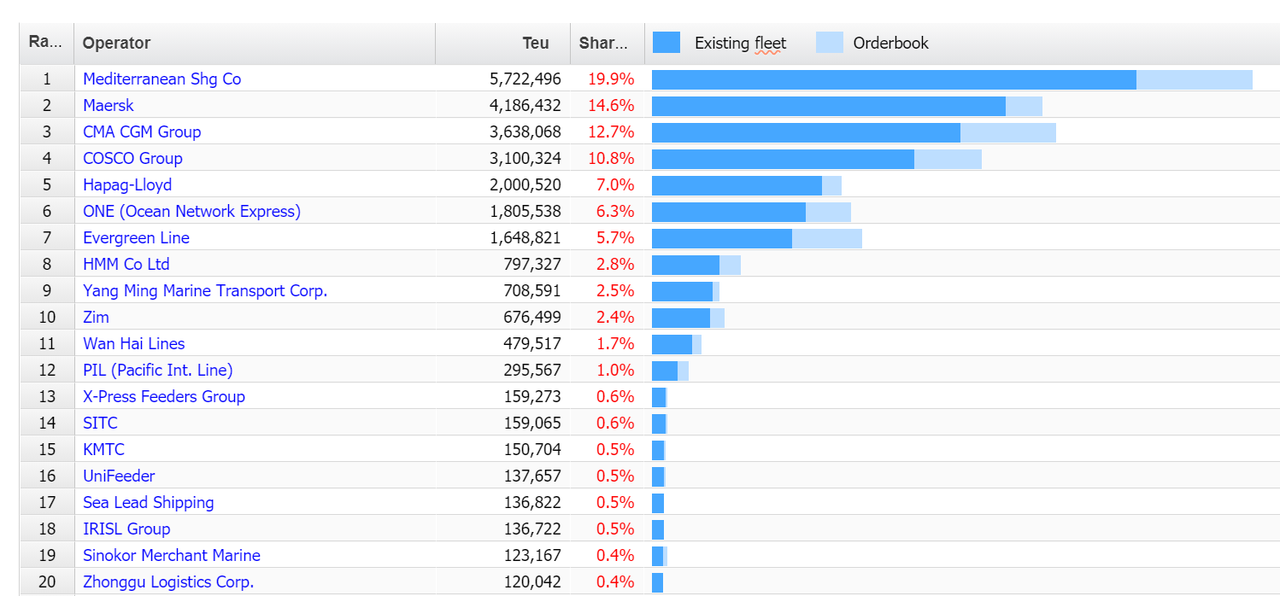Click the Orderbook legend color swatch
Image resolution: width=1280 pixels, height=596 pixels.
point(830,42)
